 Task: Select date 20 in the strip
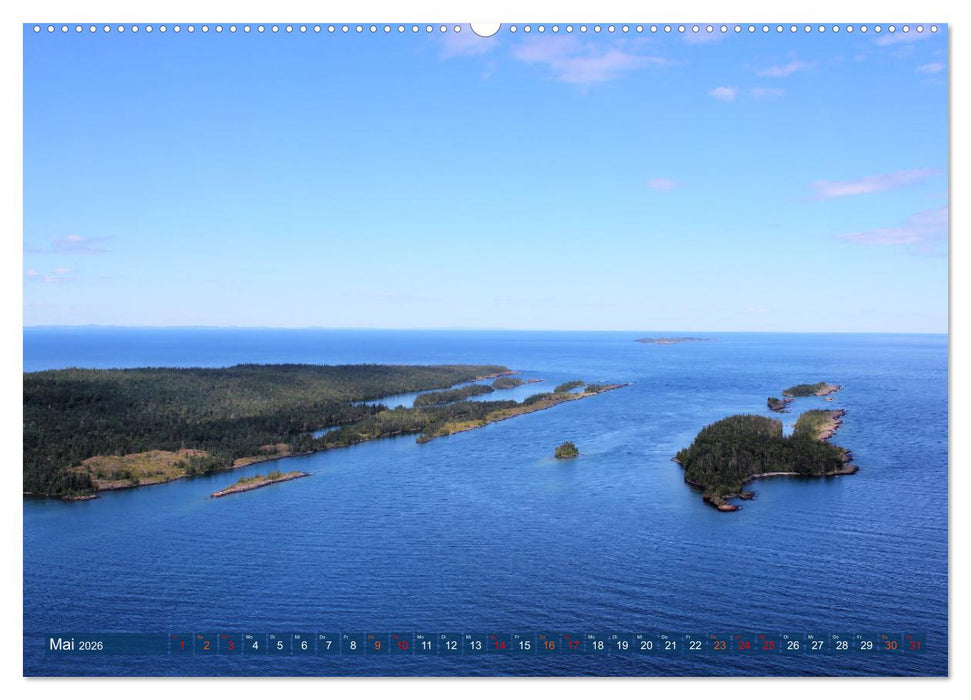[x=644, y=644]
